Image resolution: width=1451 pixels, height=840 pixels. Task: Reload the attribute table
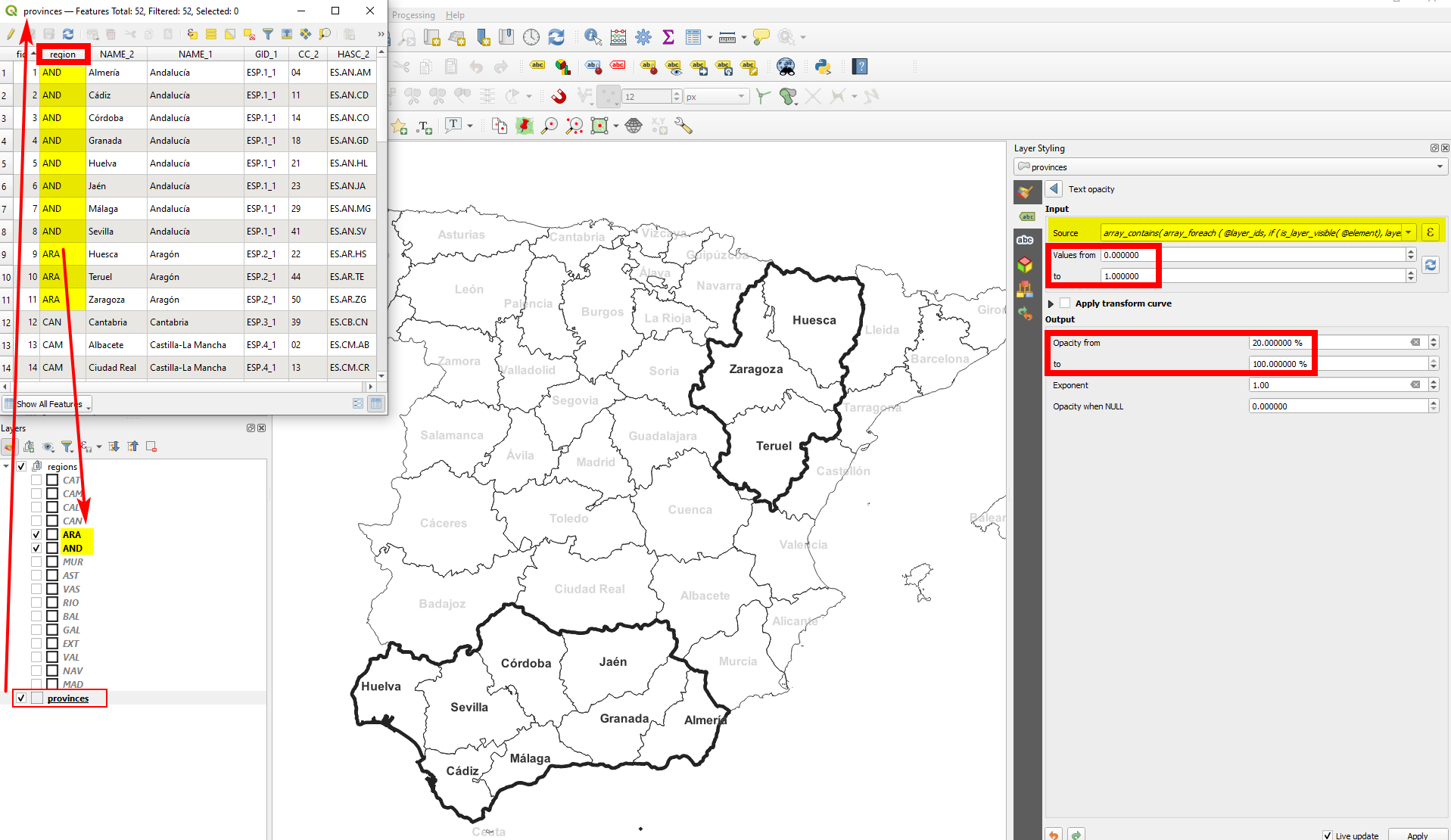coord(68,34)
